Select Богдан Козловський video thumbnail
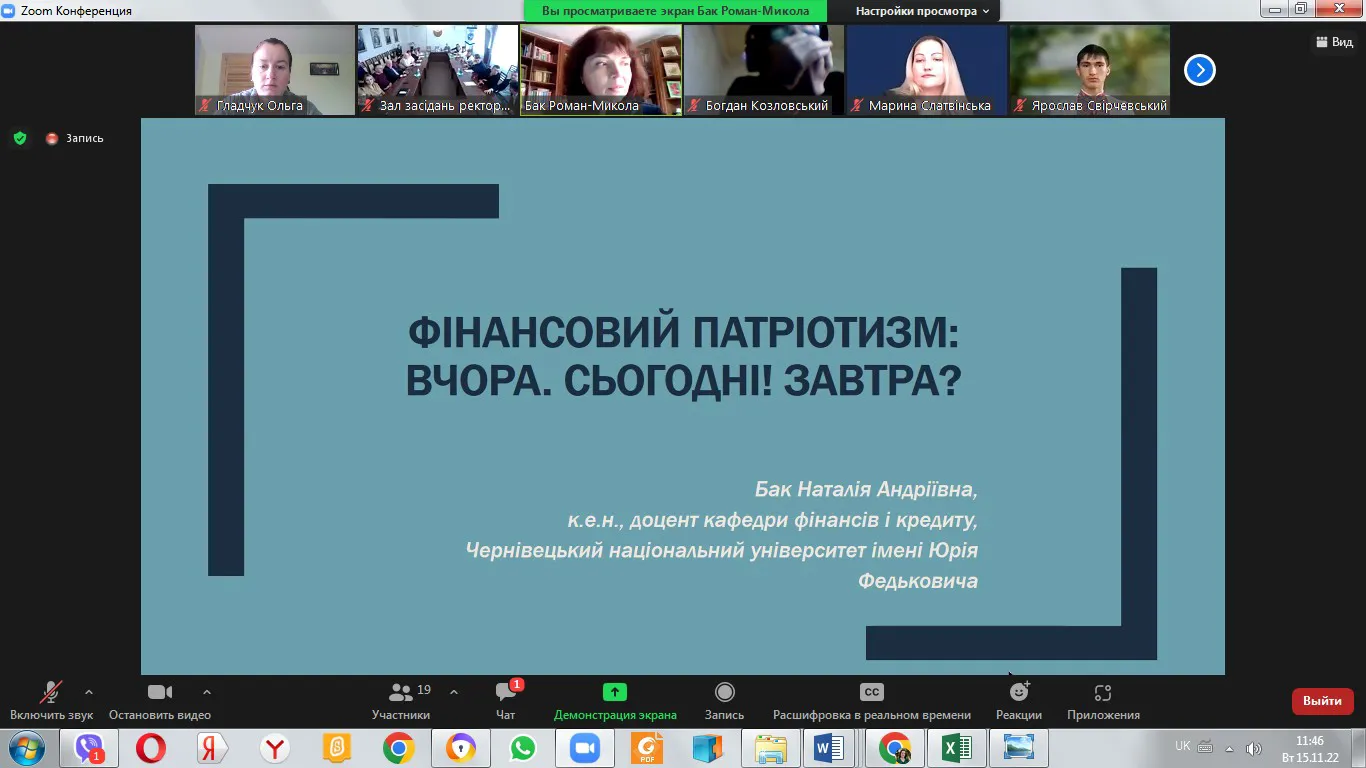The image size is (1366, 768). coord(764,70)
